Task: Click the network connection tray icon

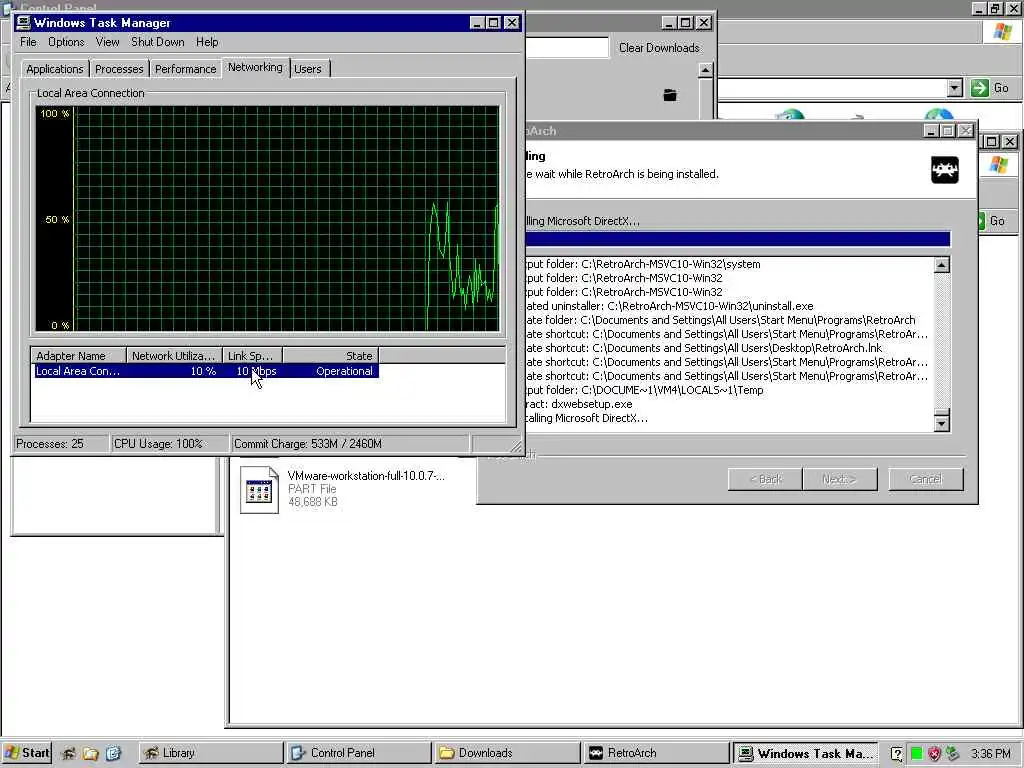Action: click(x=952, y=754)
